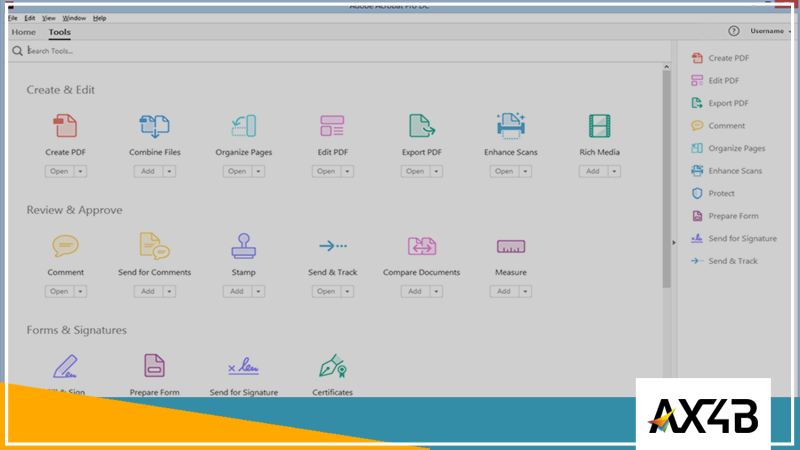The image size is (800, 450).
Task: Switch to the Home tab
Action: [23, 32]
